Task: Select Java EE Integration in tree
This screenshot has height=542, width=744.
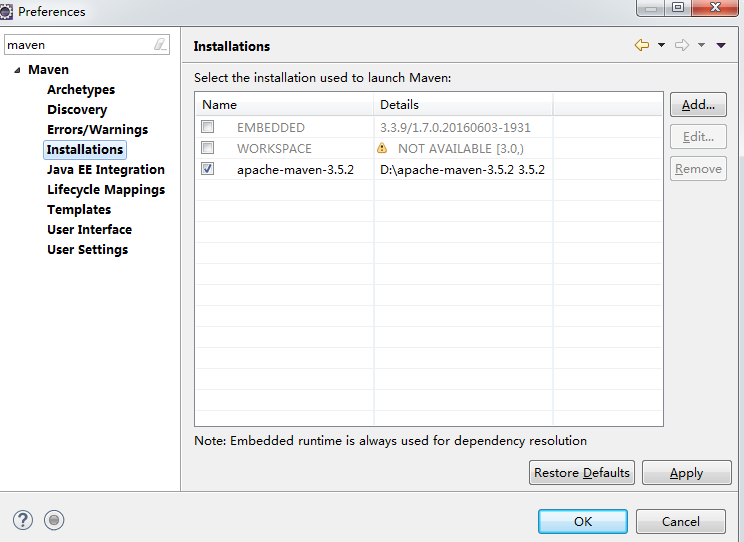Action: coord(105,169)
